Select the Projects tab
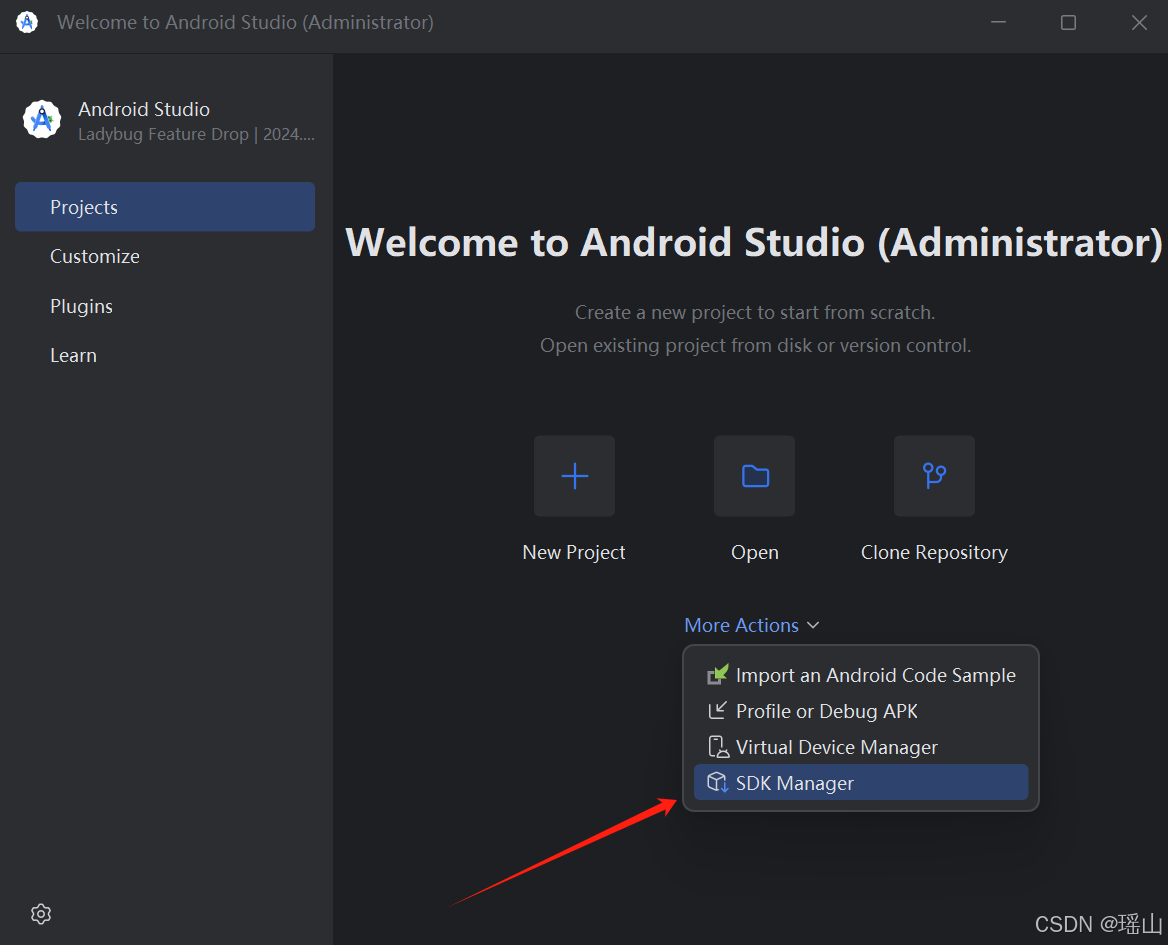Screen dimensions: 1168x945 click(x=165, y=207)
